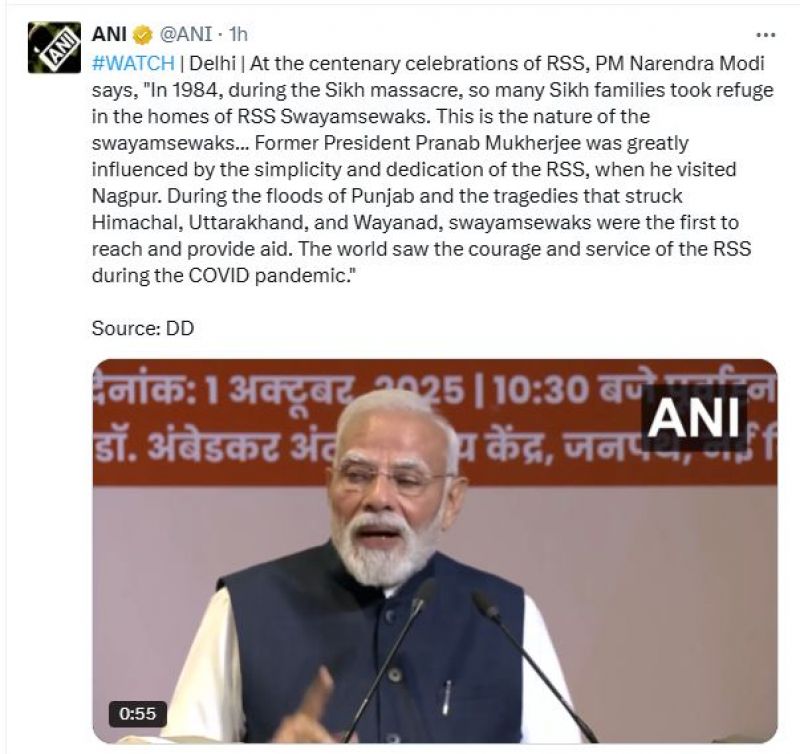The height and width of the screenshot is (754, 800).
Task: Click the word 'Delhi' in the tweet
Action: (212, 63)
